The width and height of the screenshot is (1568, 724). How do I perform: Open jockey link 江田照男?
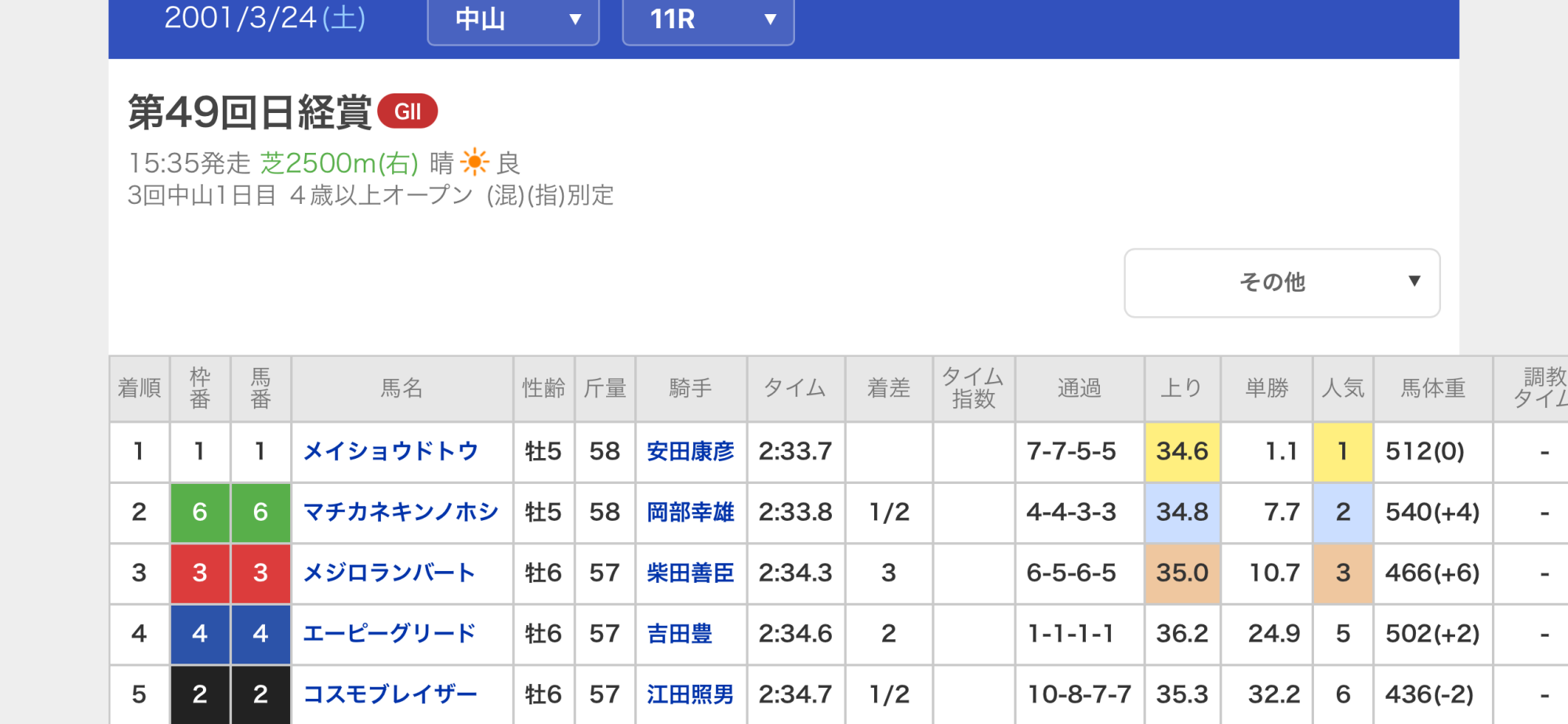(x=690, y=694)
